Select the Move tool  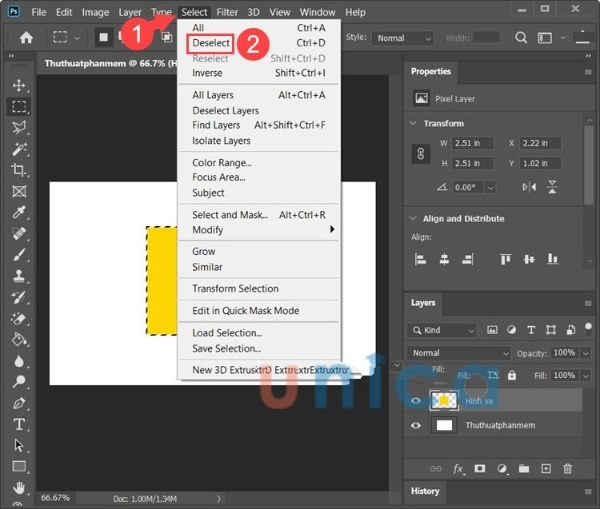[19, 85]
